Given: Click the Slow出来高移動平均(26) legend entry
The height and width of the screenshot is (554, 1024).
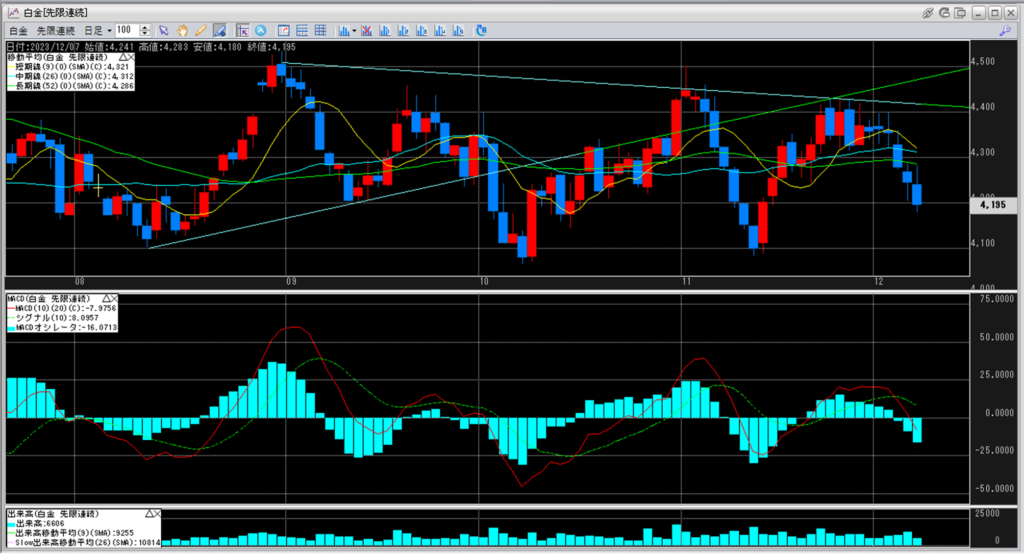Looking at the screenshot, I should click(84, 543).
